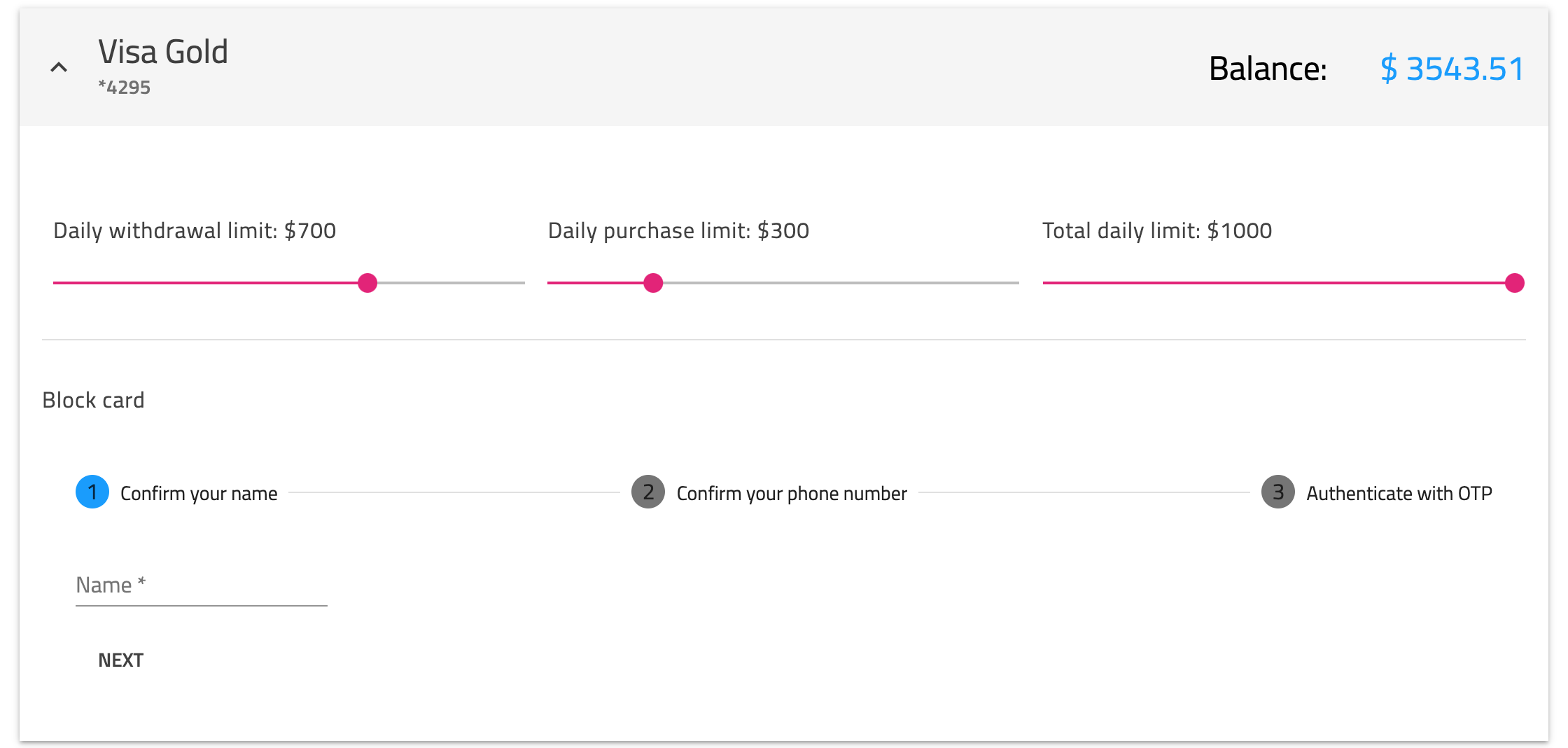Click the total daily limit slider's filled track

coord(1274,283)
